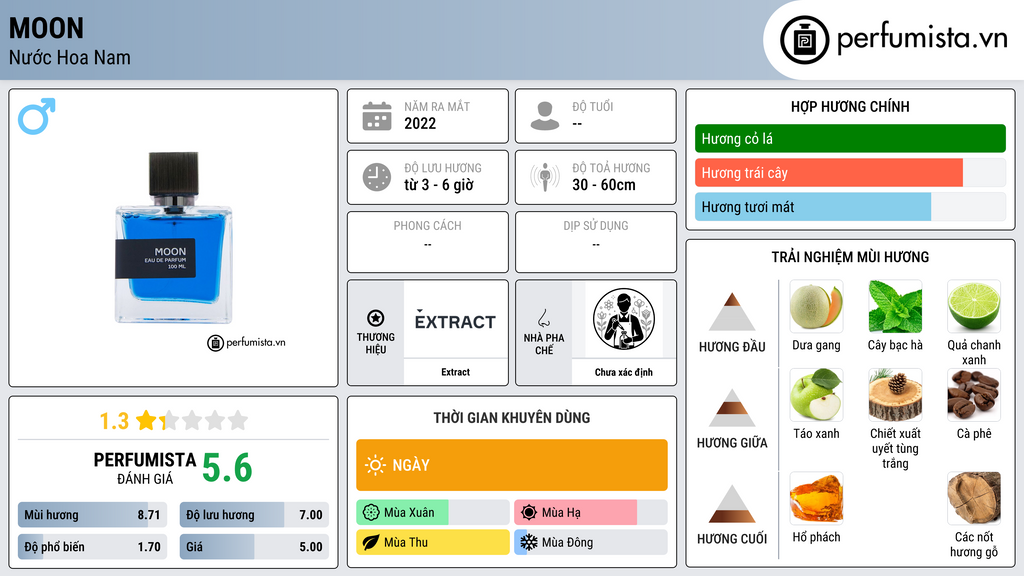This screenshot has width=1024, height=576.
Task: Select the white cedar extract image
Action: (895, 394)
